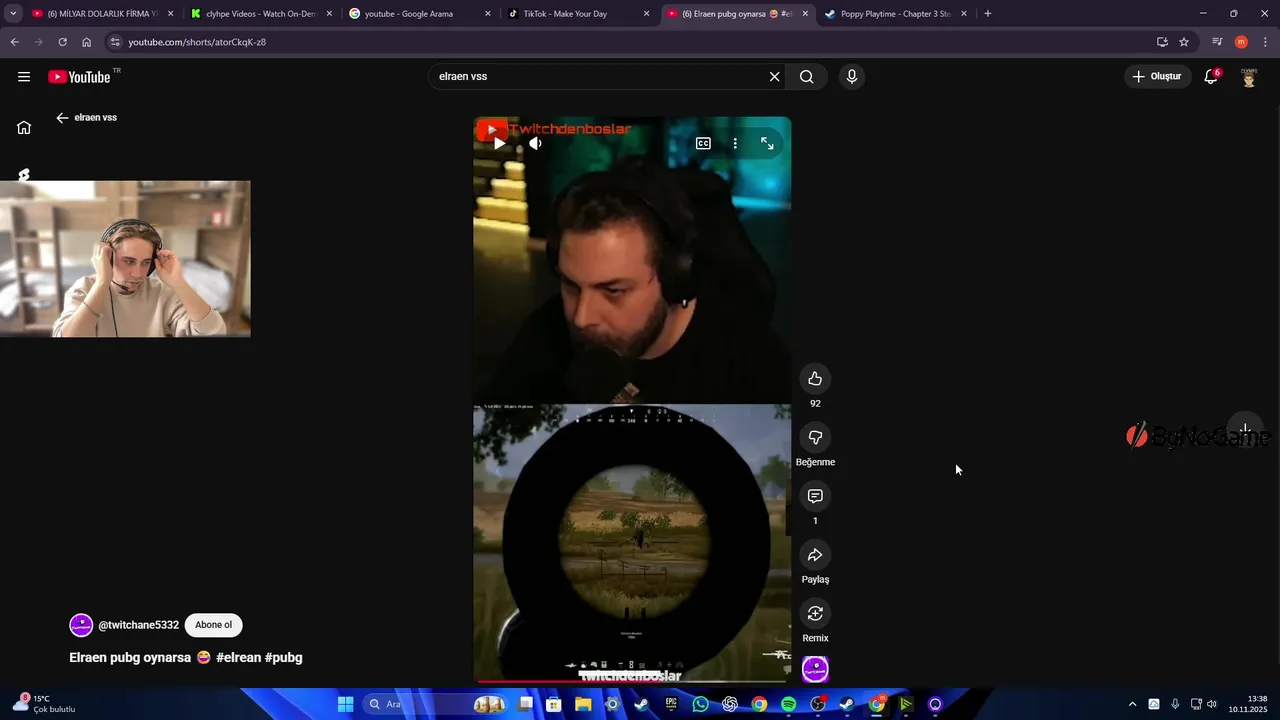The width and height of the screenshot is (1280, 720).
Task: Open the weather widget showing 15°C
Action: [x=44, y=704]
